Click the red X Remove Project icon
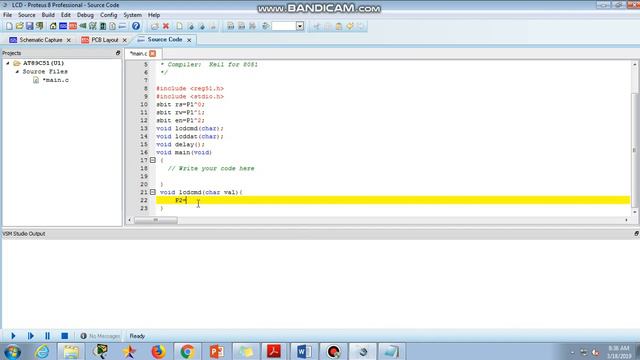The width and height of the screenshot is (640, 360). [166, 26]
